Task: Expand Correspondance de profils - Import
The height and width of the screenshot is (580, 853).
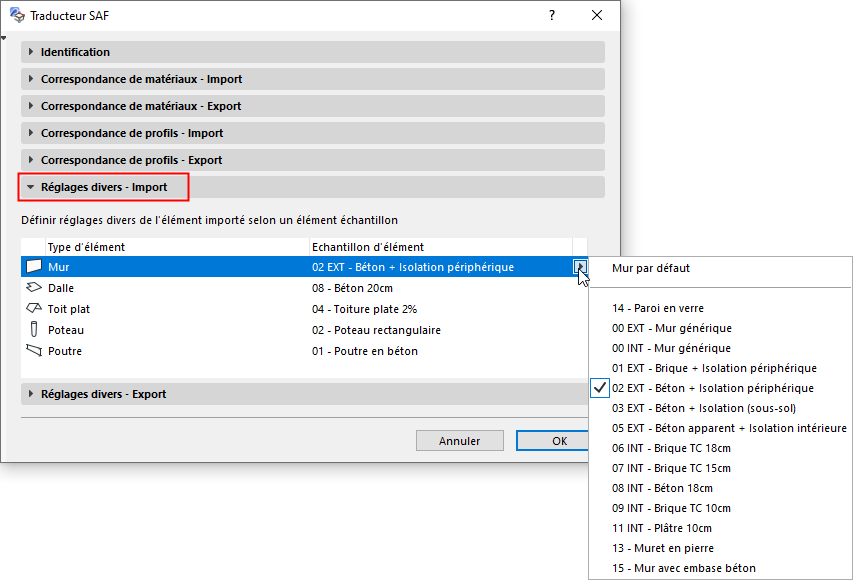Action: pyautogui.click(x=313, y=133)
